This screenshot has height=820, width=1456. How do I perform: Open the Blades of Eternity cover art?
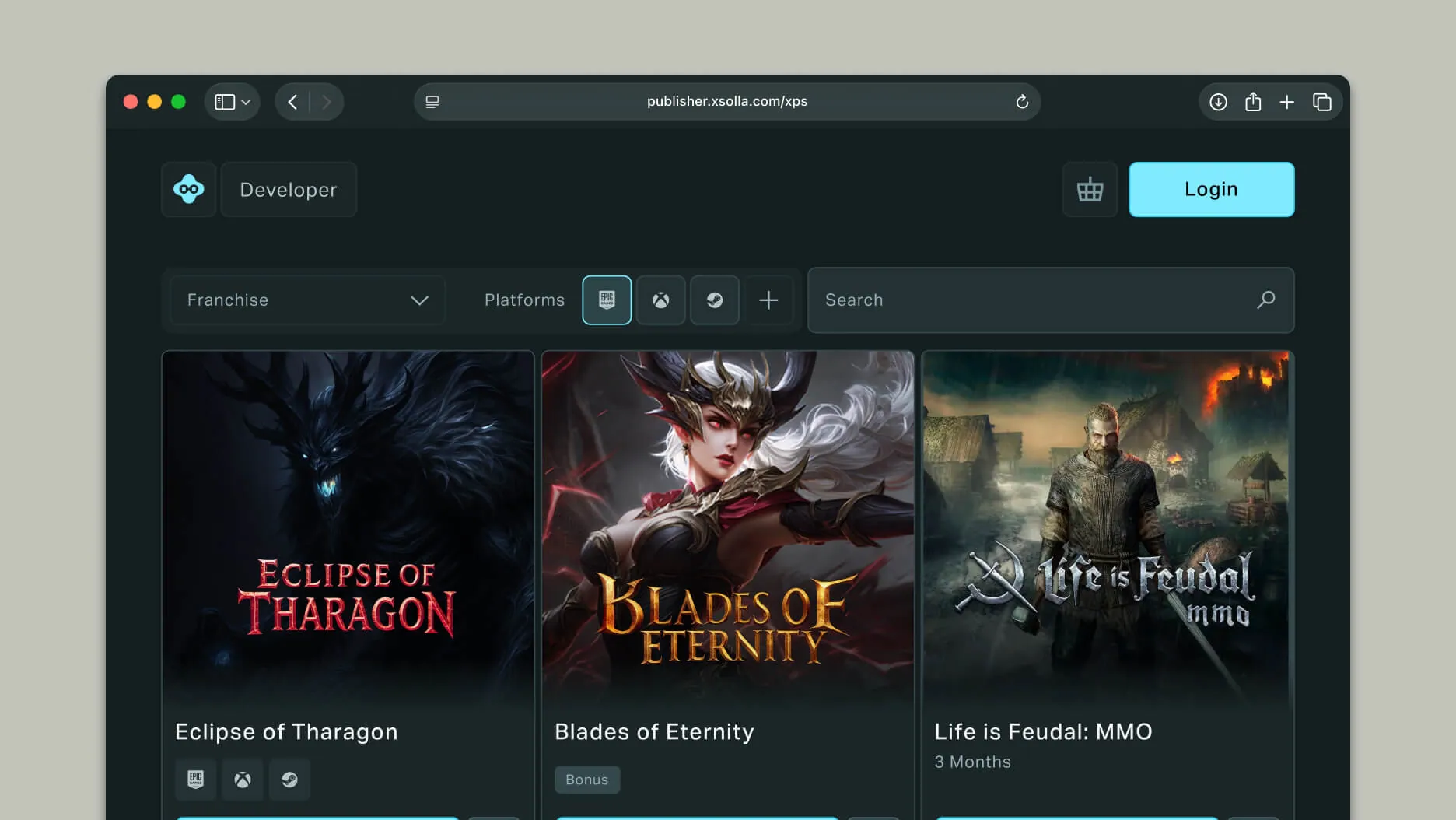coord(727,529)
